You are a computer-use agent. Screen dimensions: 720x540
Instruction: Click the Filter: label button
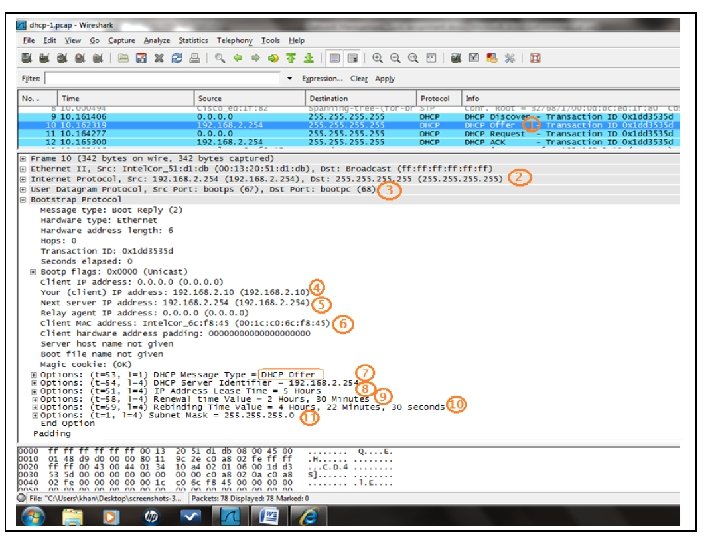point(31,79)
